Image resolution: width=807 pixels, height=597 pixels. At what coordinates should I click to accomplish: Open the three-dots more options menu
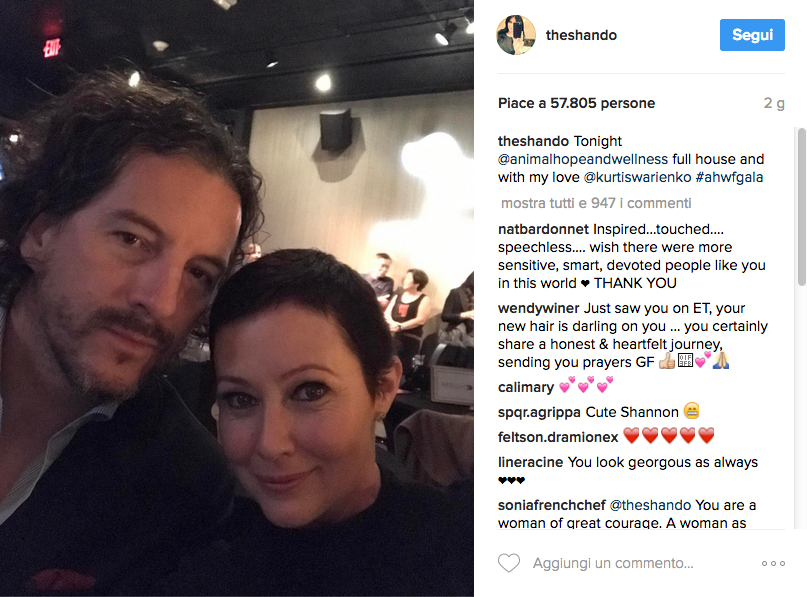[x=773, y=564]
